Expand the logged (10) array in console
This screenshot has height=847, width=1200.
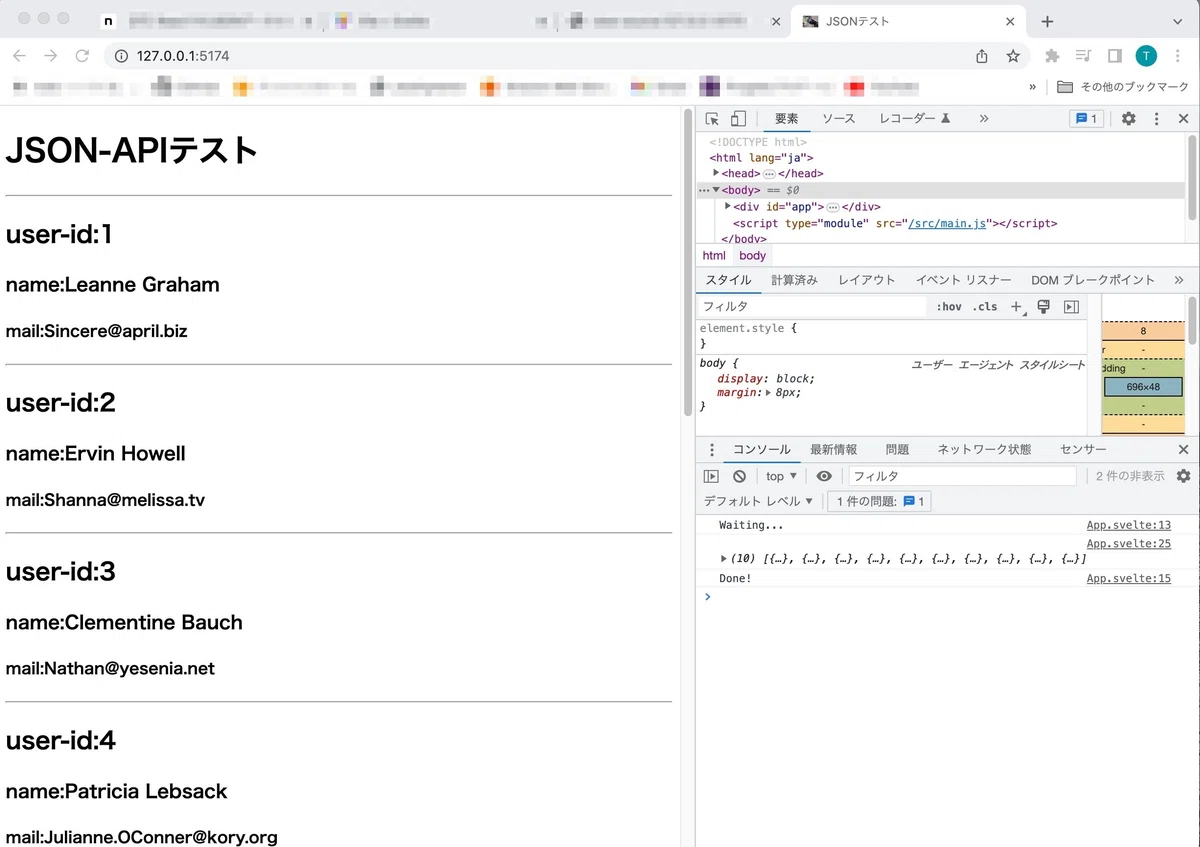pos(724,558)
